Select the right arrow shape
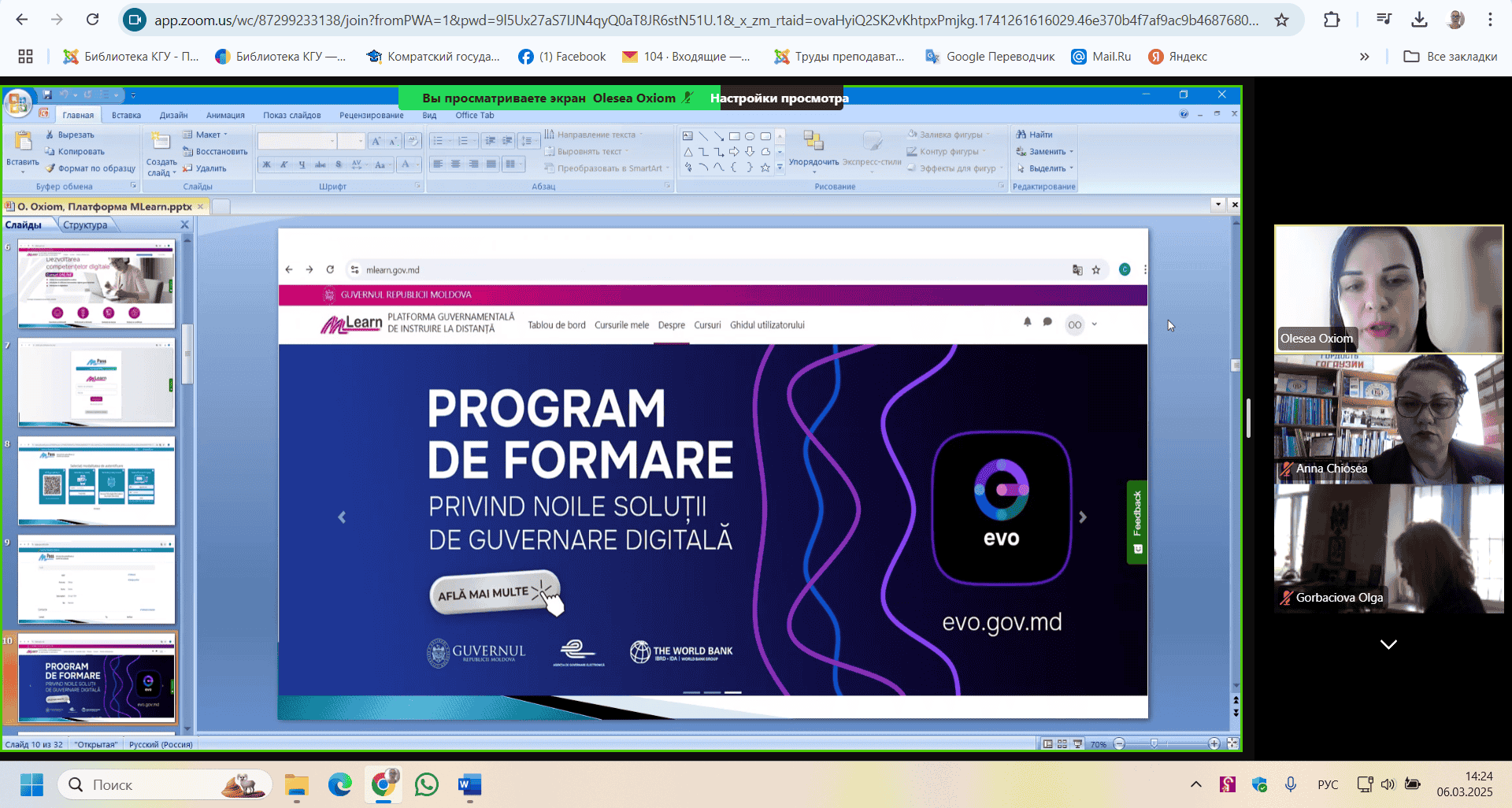This screenshot has width=1512, height=808. (734, 151)
